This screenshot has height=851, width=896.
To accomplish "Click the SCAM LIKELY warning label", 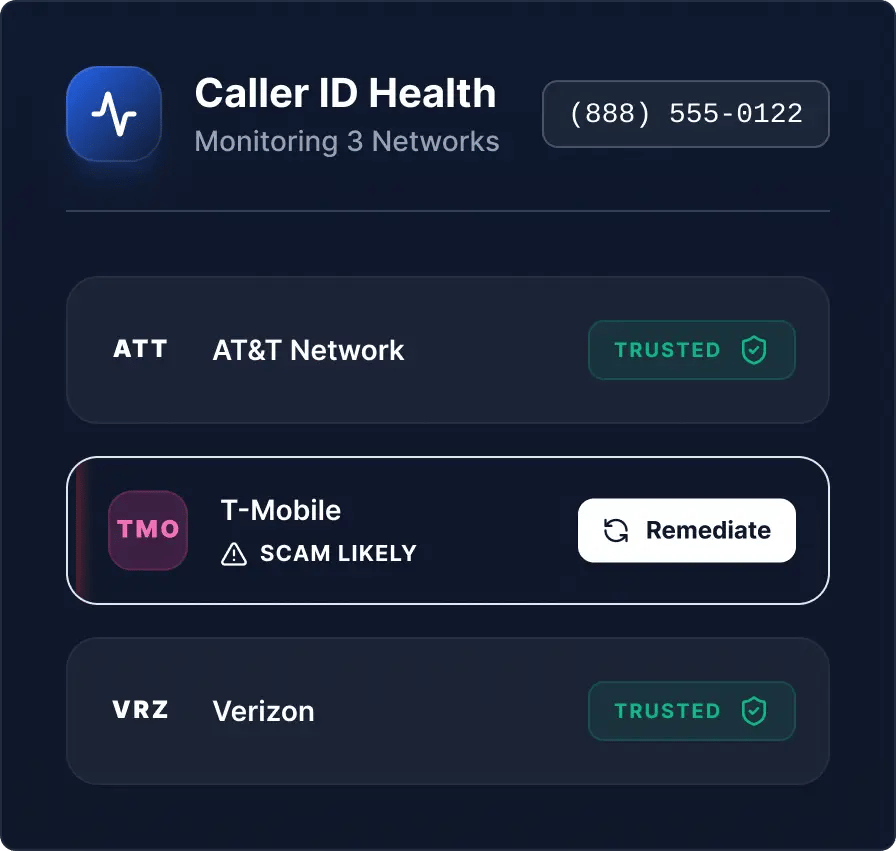I will tap(338, 553).
